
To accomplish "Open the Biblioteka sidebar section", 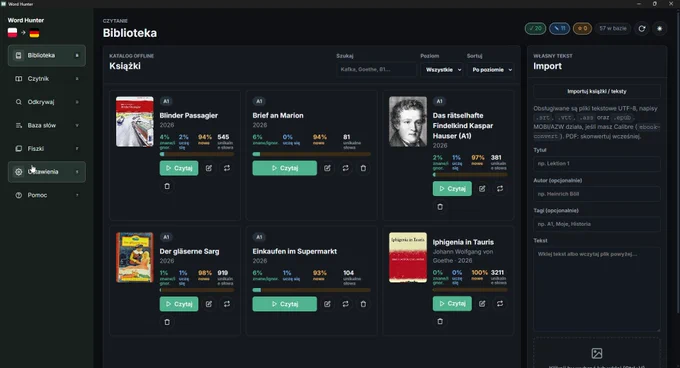I will [47, 55].
